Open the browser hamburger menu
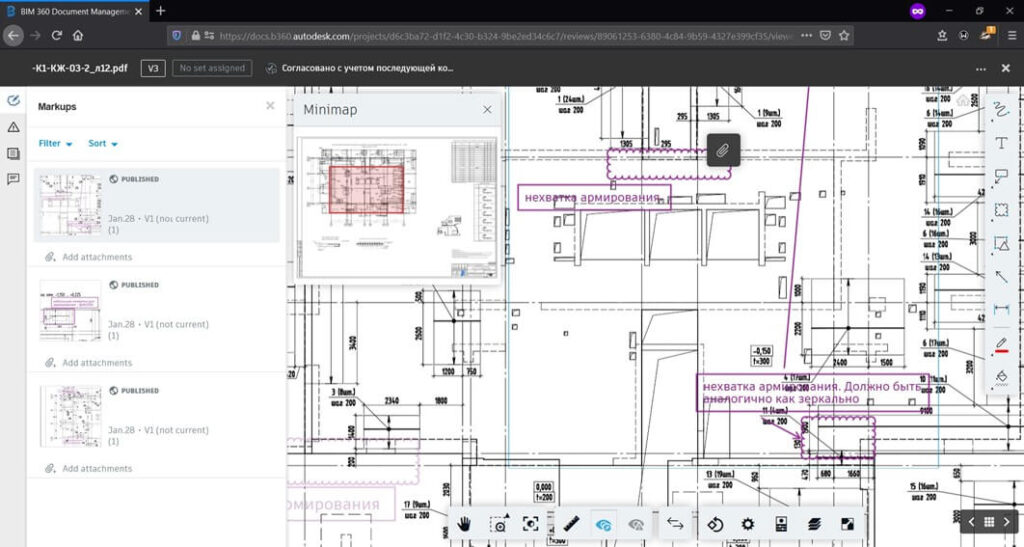 (1012, 36)
